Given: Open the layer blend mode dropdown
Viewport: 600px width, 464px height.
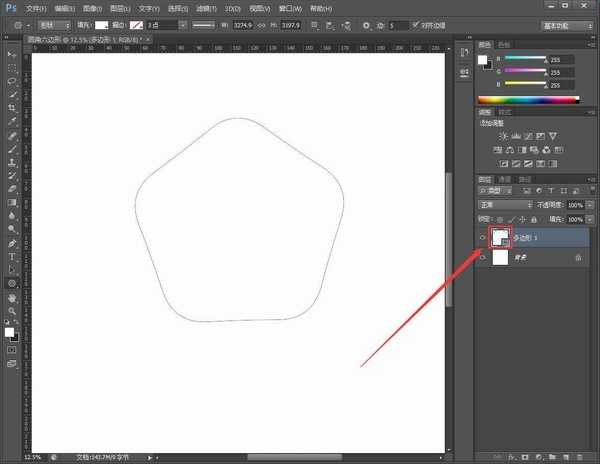Looking at the screenshot, I should (x=505, y=205).
